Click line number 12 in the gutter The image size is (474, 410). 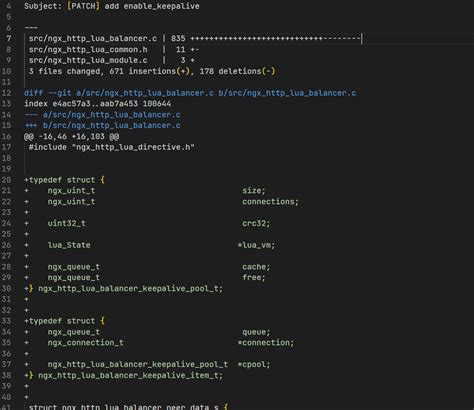[x=6, y=93]
